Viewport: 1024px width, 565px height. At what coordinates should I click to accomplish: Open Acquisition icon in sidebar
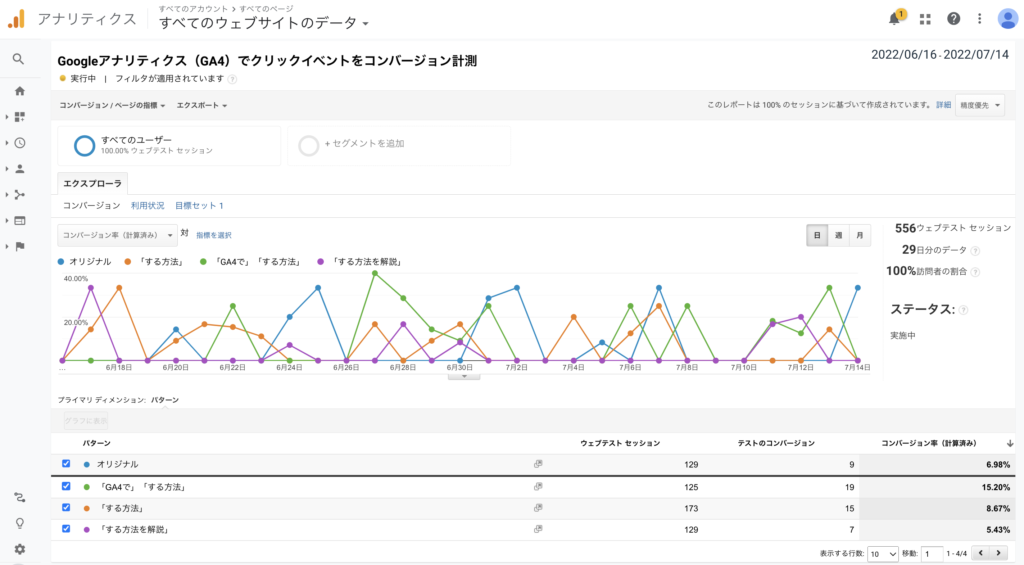20,195
